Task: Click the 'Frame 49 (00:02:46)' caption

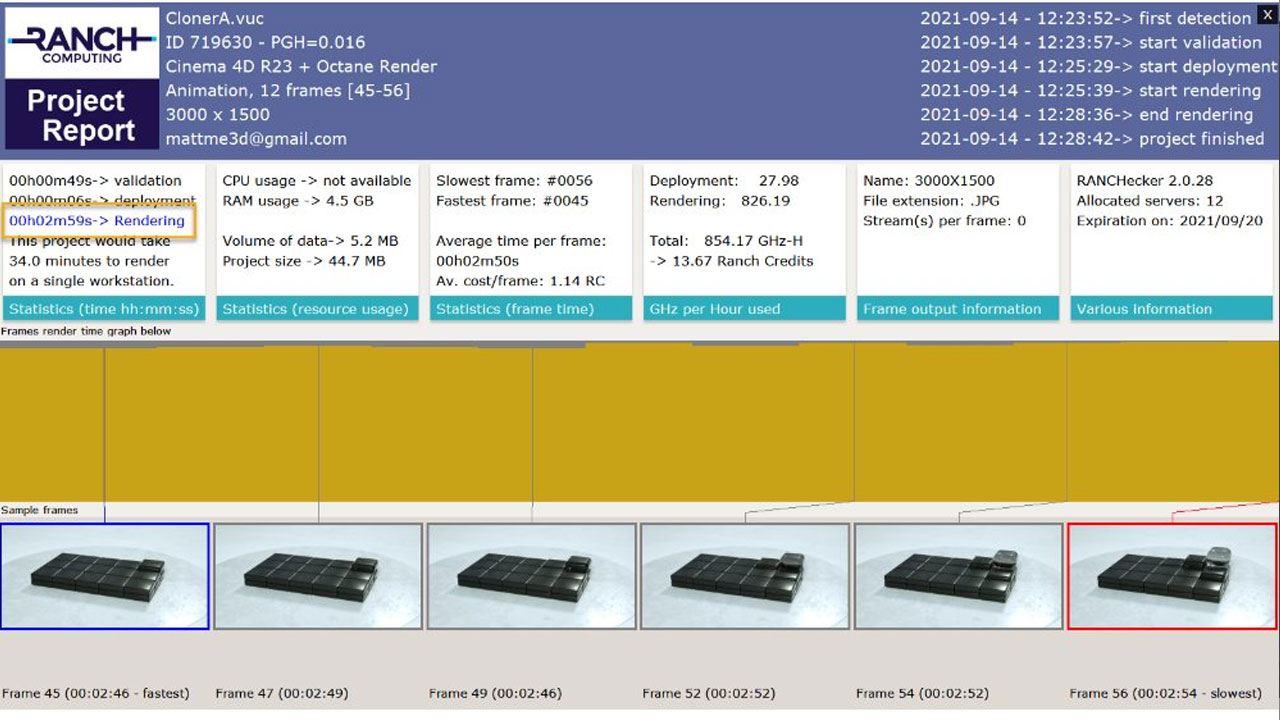Action: point(495,693)
